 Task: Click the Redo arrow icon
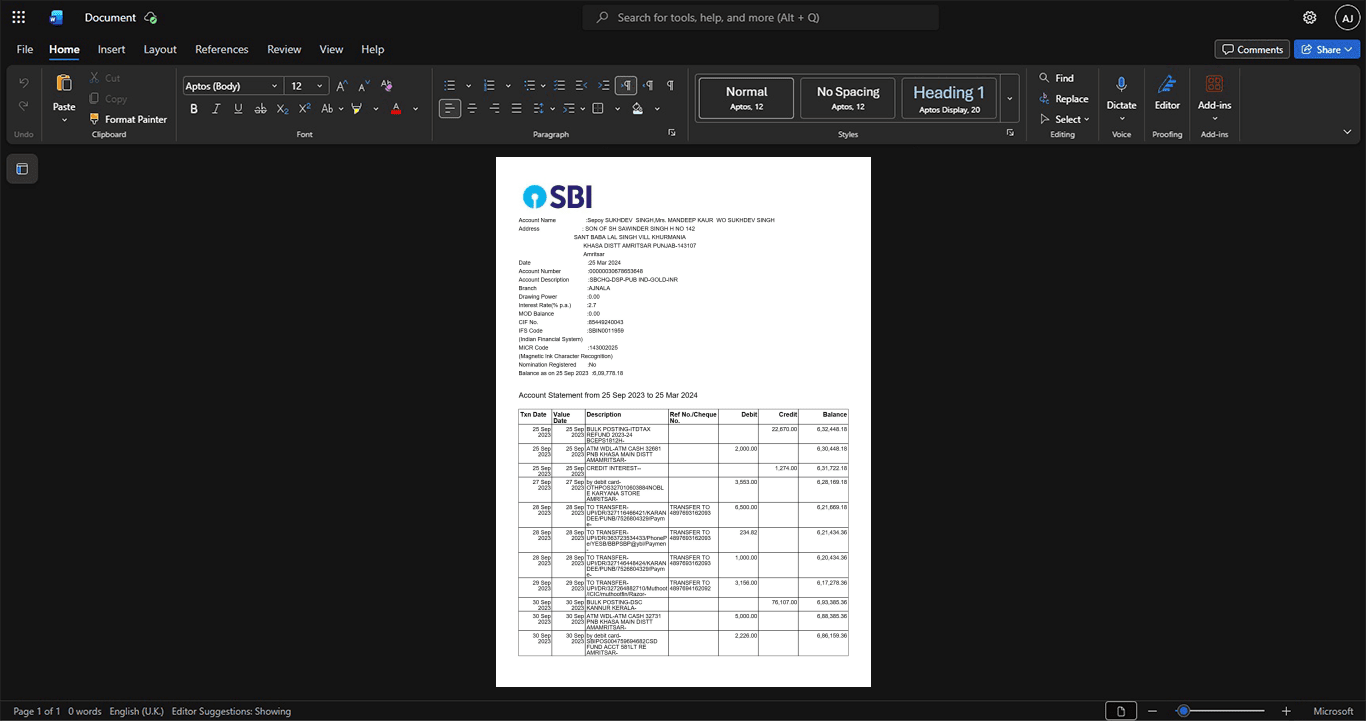(x=24, y=106)
